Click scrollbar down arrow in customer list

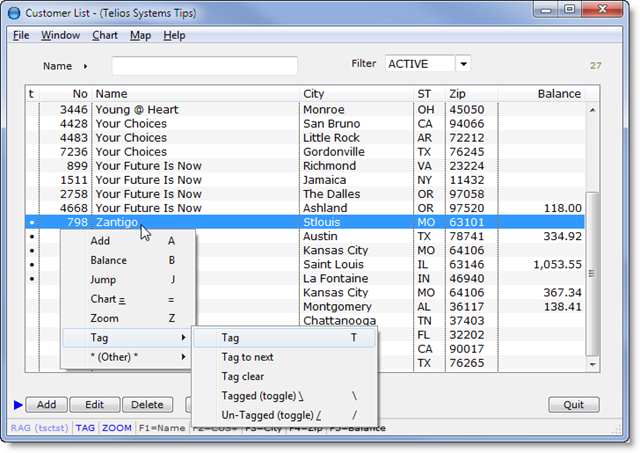594,363
